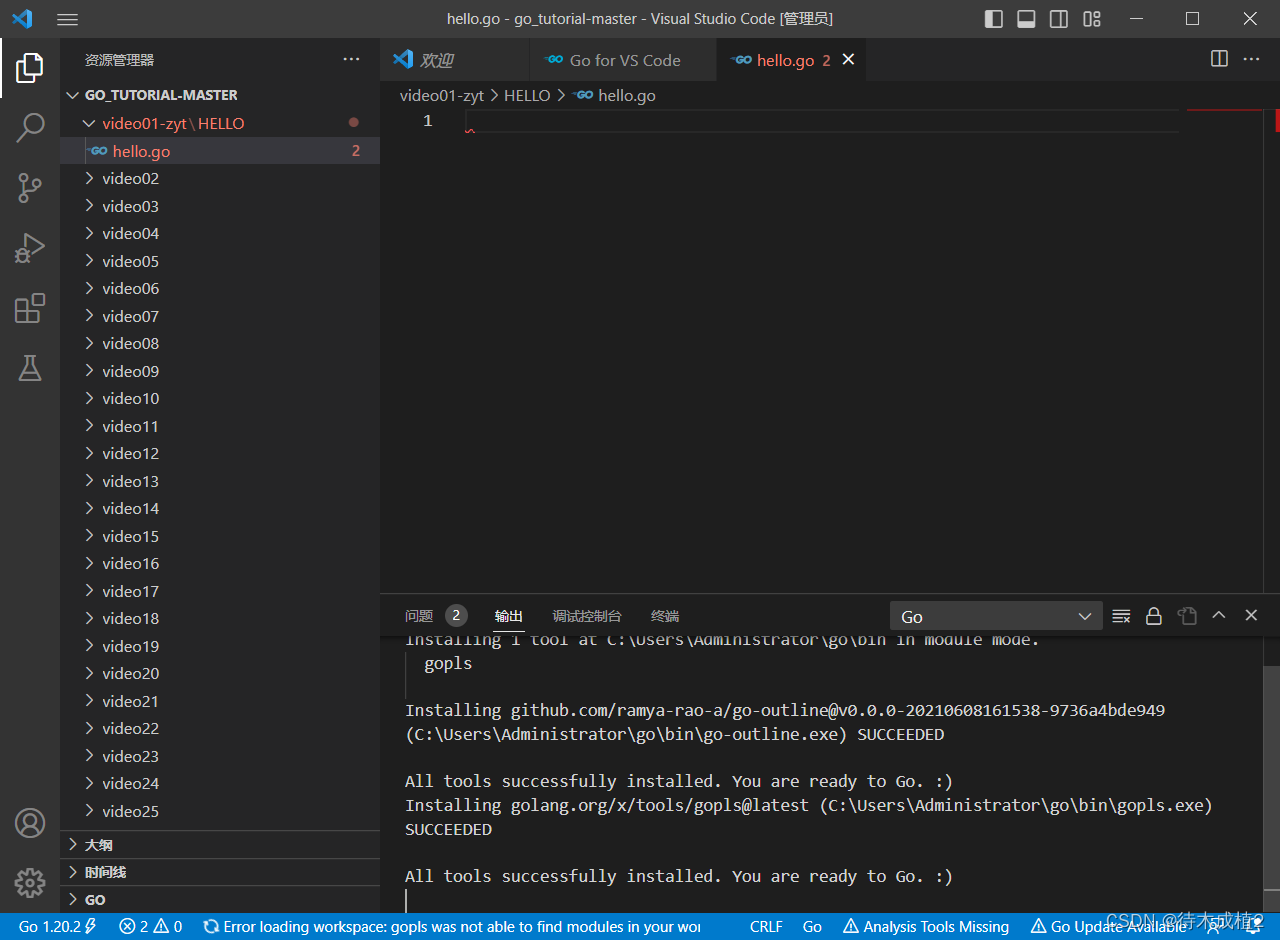Toggle bottom panel layout icon
The height and width of the screenshot is (940, 1280).
point(1026,19)
